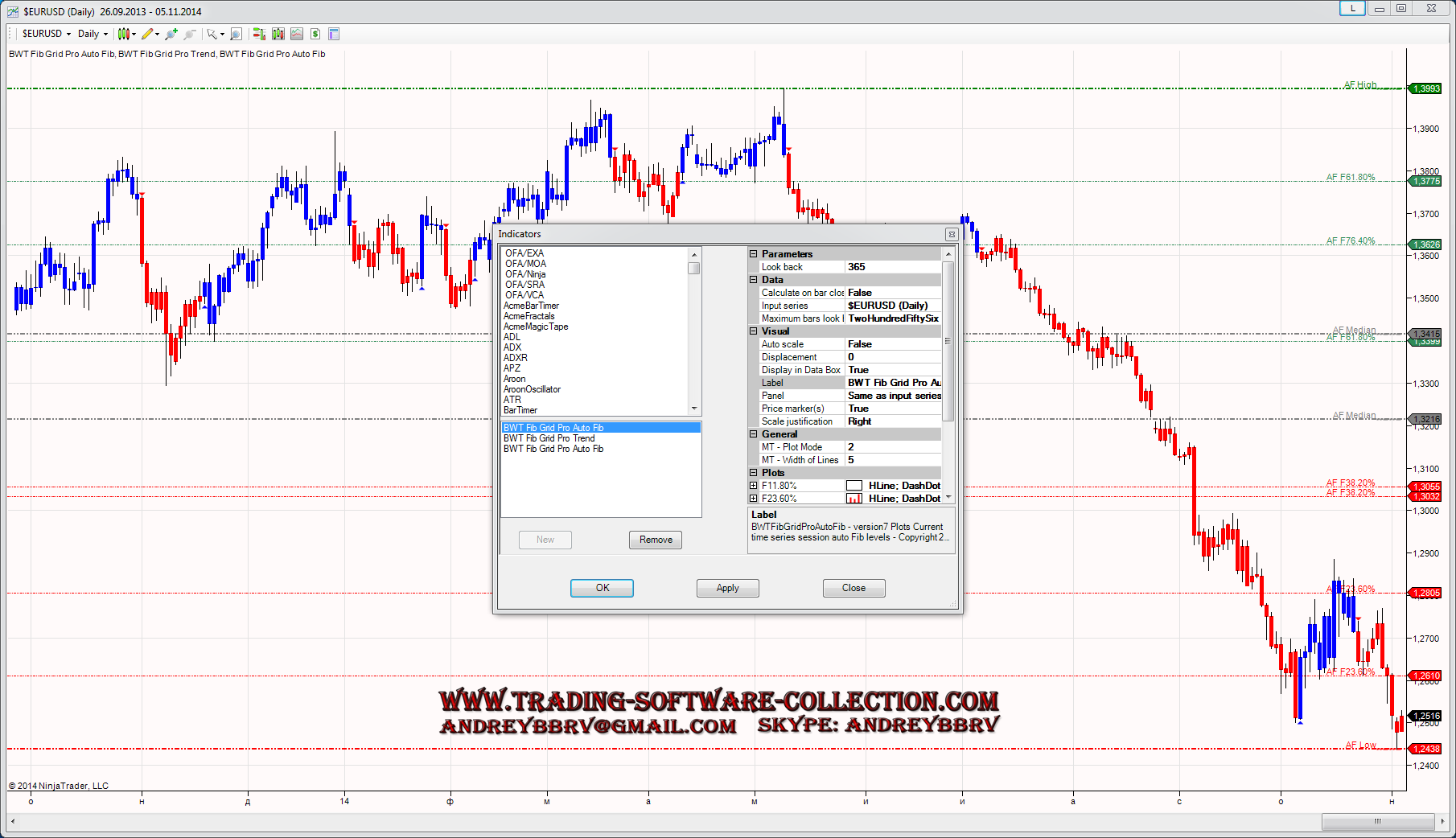1456x838 pixels.
Task: Open the $EURUSD instrument dropdown
Action: (x=47, y=34)
